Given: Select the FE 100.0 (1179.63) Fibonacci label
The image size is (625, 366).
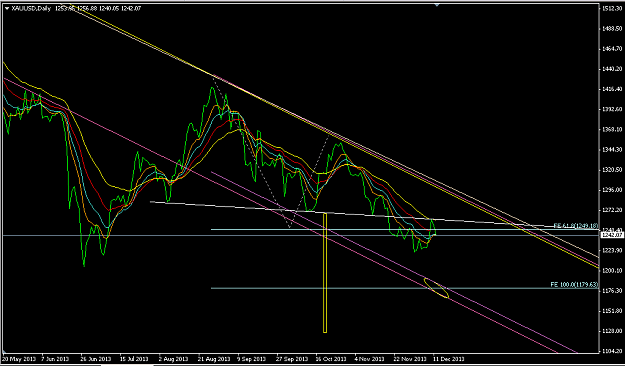Looking at the screenshot, I should coord(574,285).
